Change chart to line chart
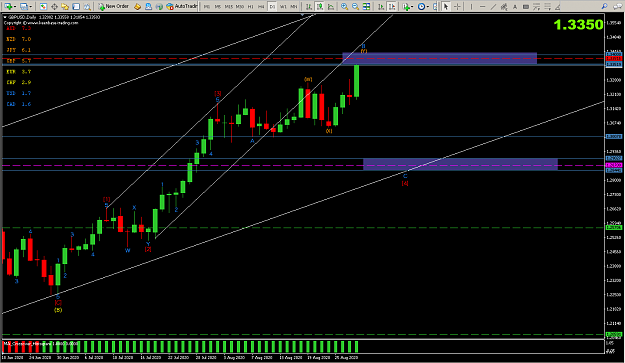This screenshot has width=625, height=363. click(x=331, y=6)
